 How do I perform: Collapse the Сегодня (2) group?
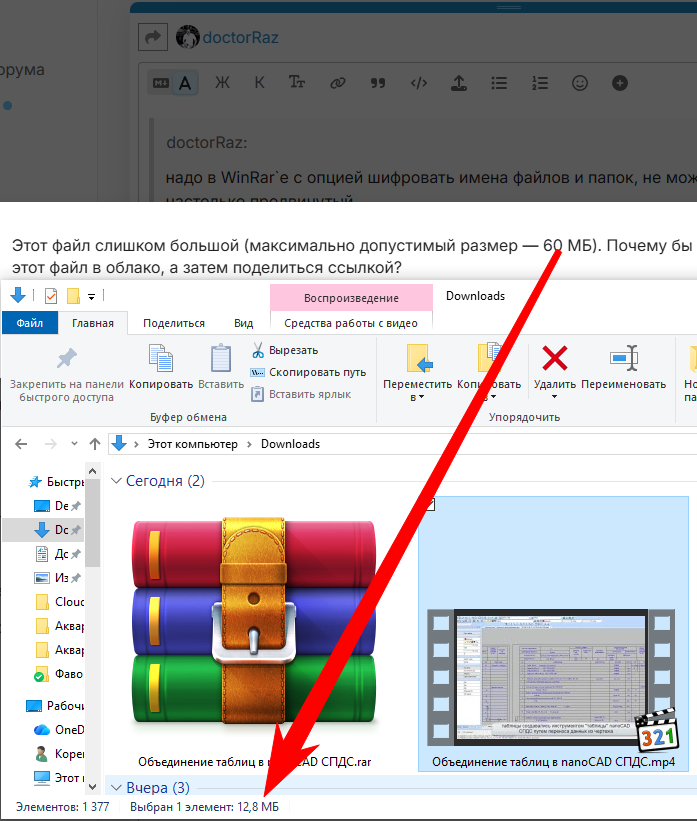point(117,481)
